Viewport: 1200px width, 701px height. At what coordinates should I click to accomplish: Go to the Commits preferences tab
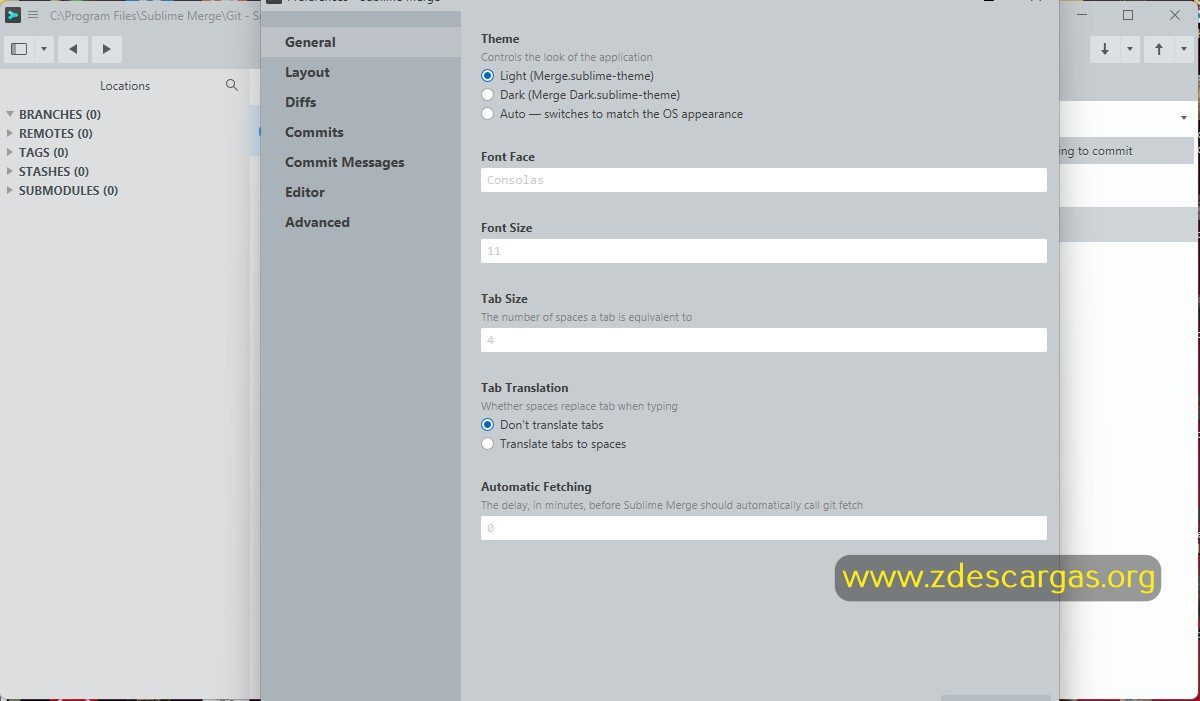(x=361, y=132)
